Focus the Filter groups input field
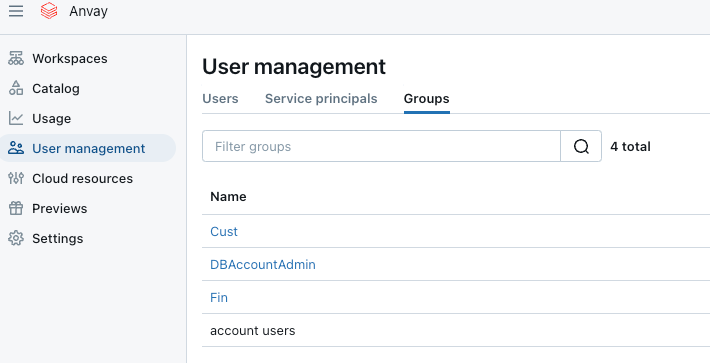 pos(381,146)
